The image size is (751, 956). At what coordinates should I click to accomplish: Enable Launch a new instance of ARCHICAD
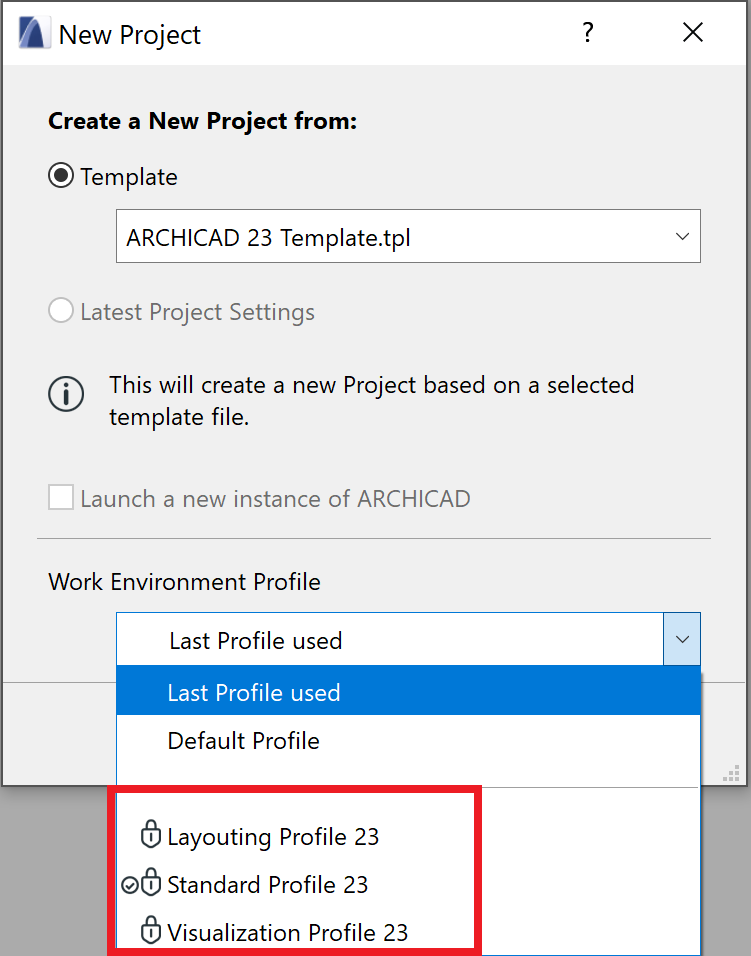click(x=62, y=498)
